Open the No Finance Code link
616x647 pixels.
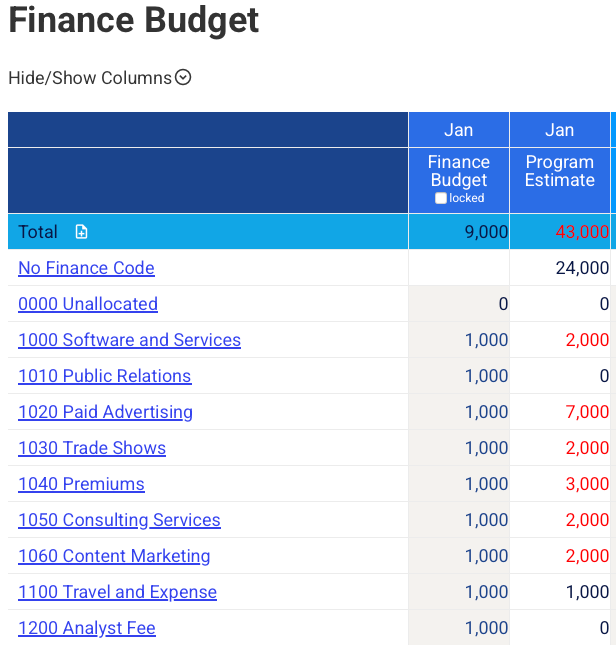[x=86, y=268]
